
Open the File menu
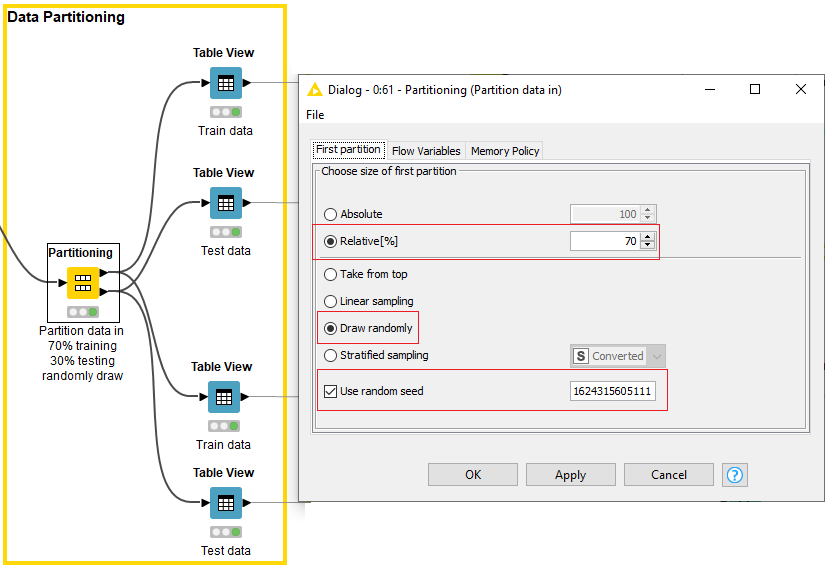315,115
